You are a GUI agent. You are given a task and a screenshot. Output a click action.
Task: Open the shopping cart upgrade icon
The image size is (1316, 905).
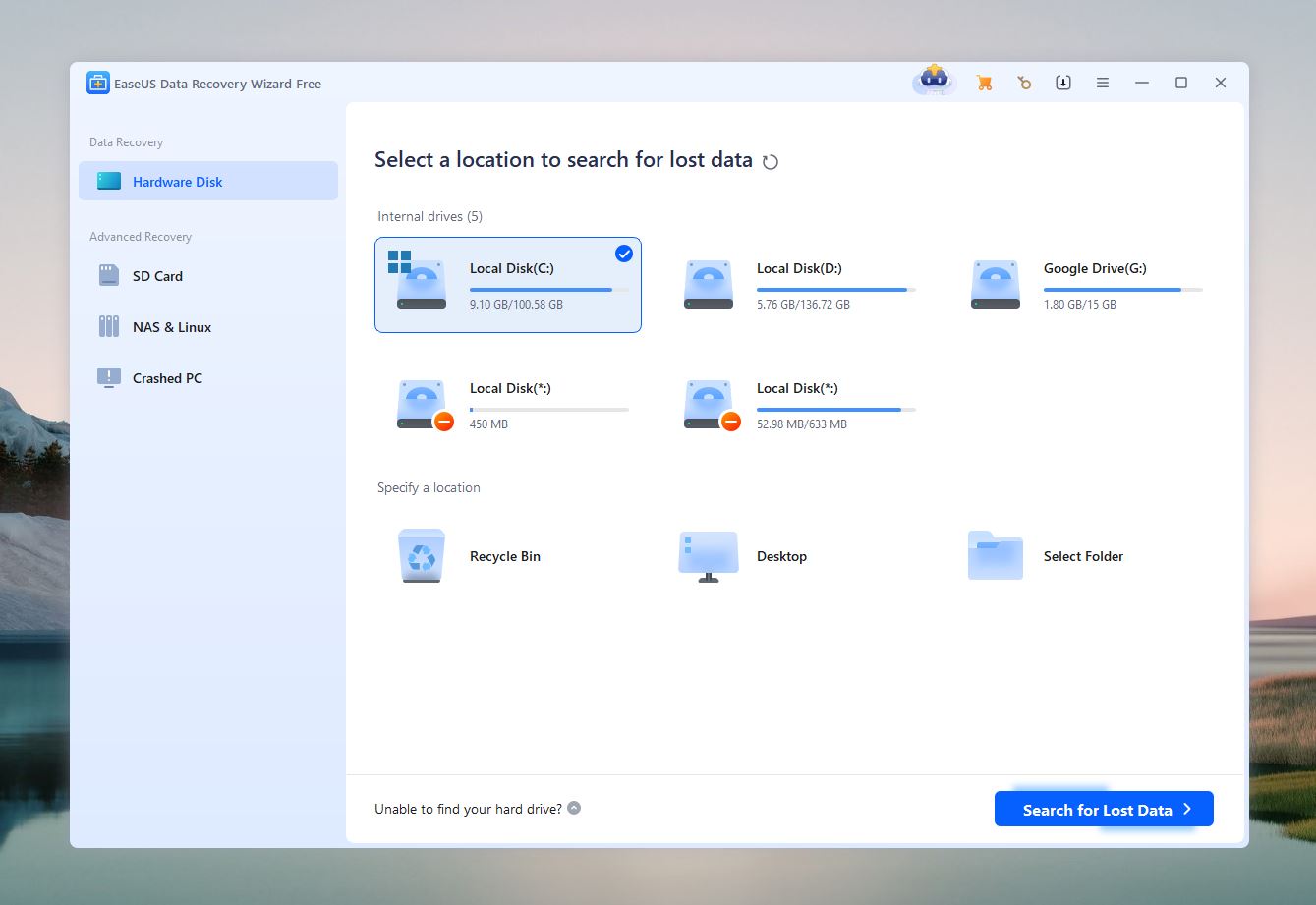tap(984, 84)
